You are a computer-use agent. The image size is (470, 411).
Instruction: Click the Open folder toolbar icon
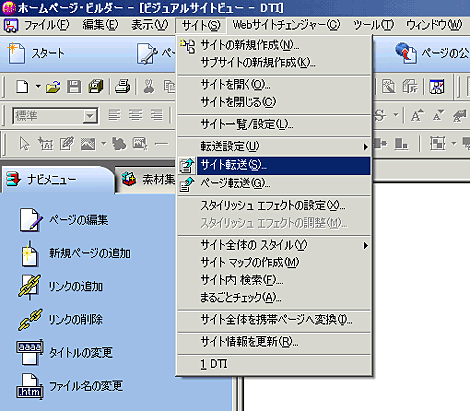tap(53, 87)
